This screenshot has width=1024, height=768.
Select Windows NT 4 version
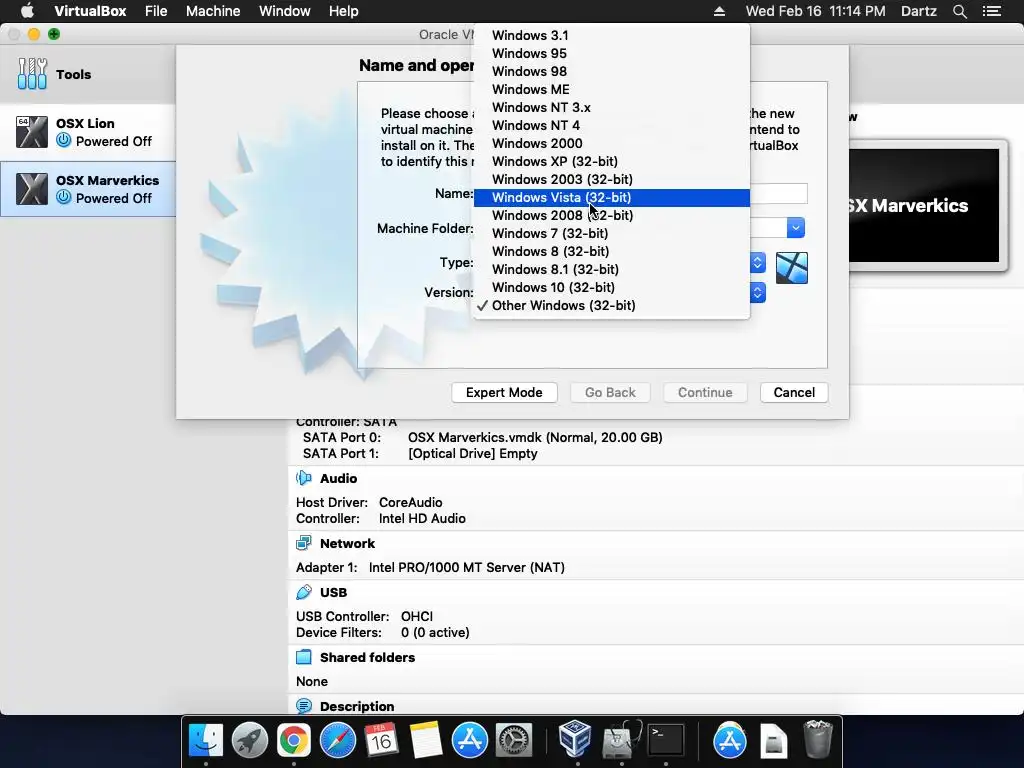coord(611,125)
